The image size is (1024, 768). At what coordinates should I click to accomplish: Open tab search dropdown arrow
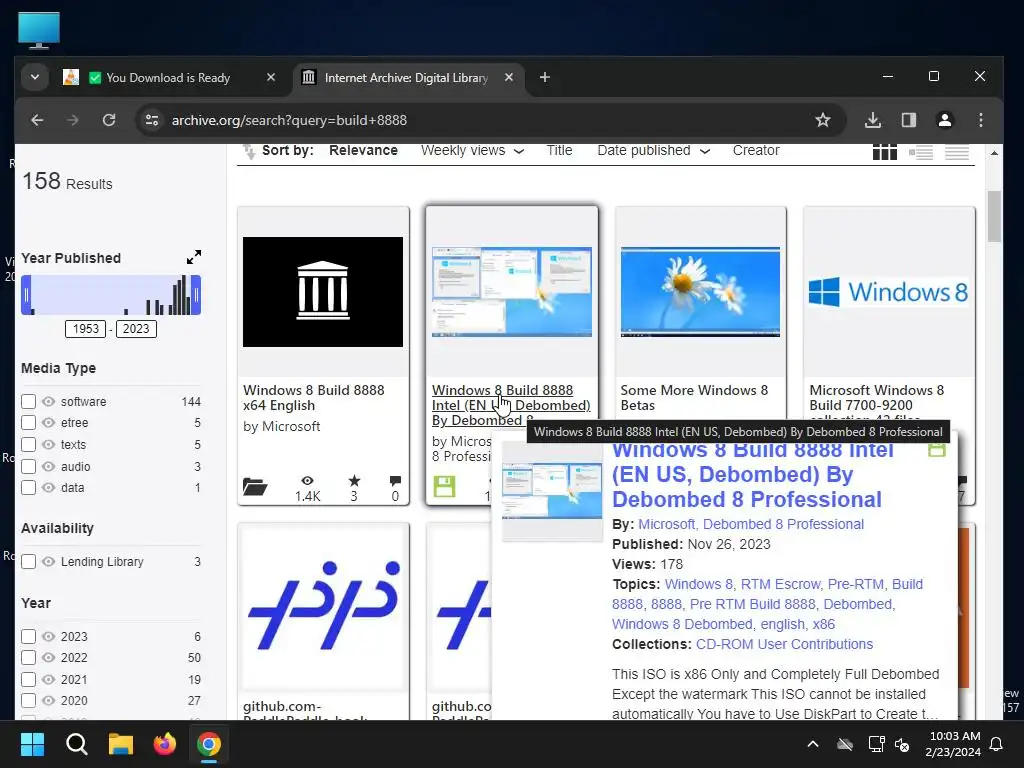pos(35,78)
